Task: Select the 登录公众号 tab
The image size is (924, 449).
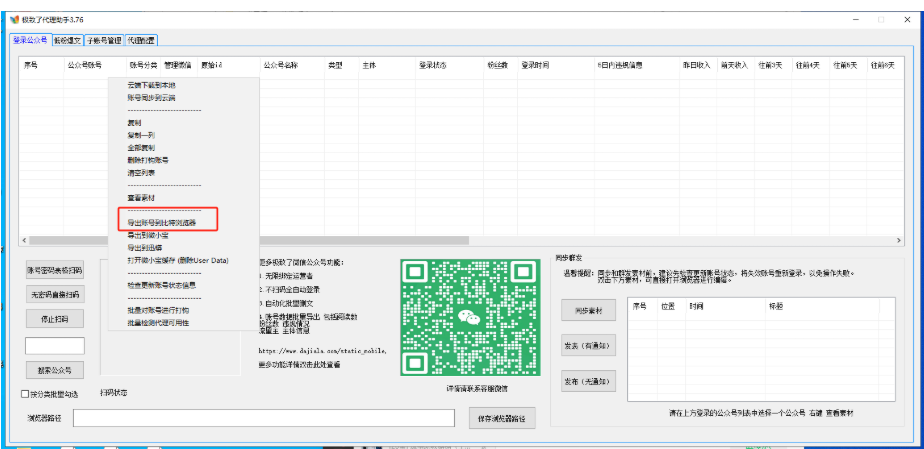Action: 30,40
